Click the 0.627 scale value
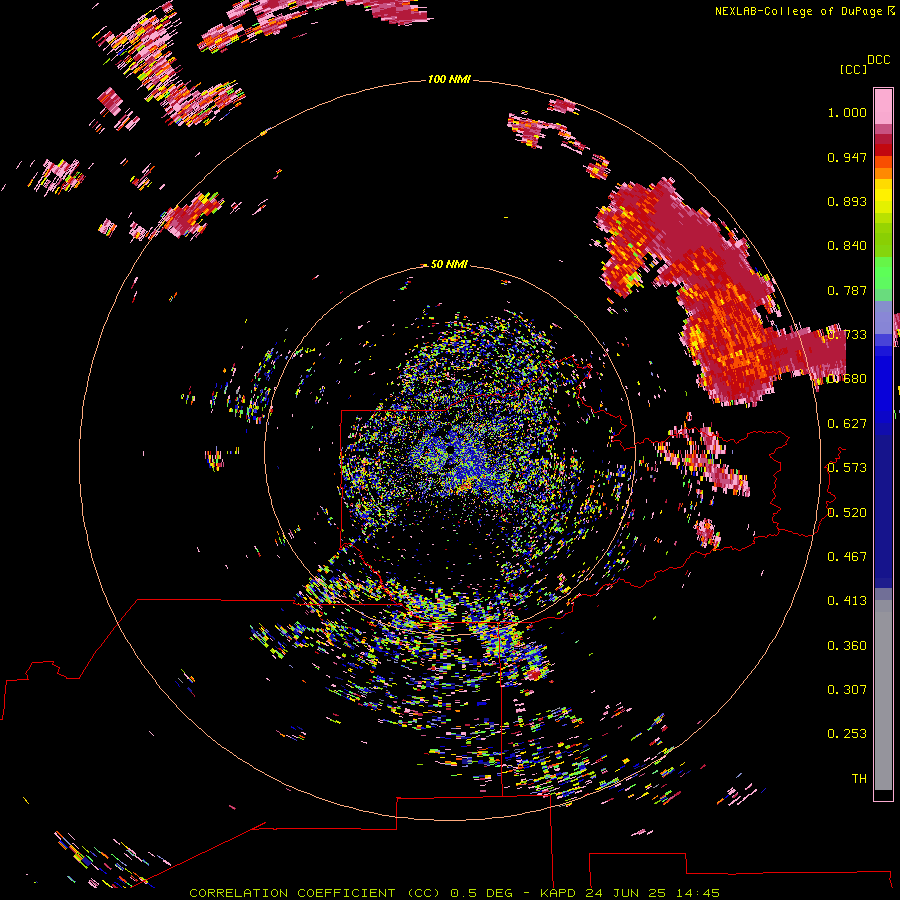900x900 pixels. click(847, 424)
